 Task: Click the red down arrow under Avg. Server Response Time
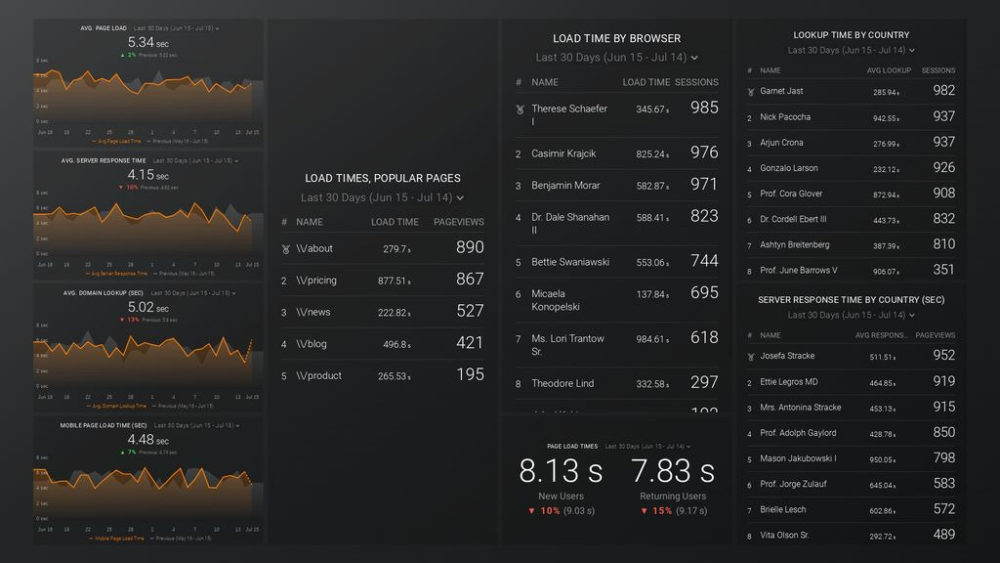(121, 187)
